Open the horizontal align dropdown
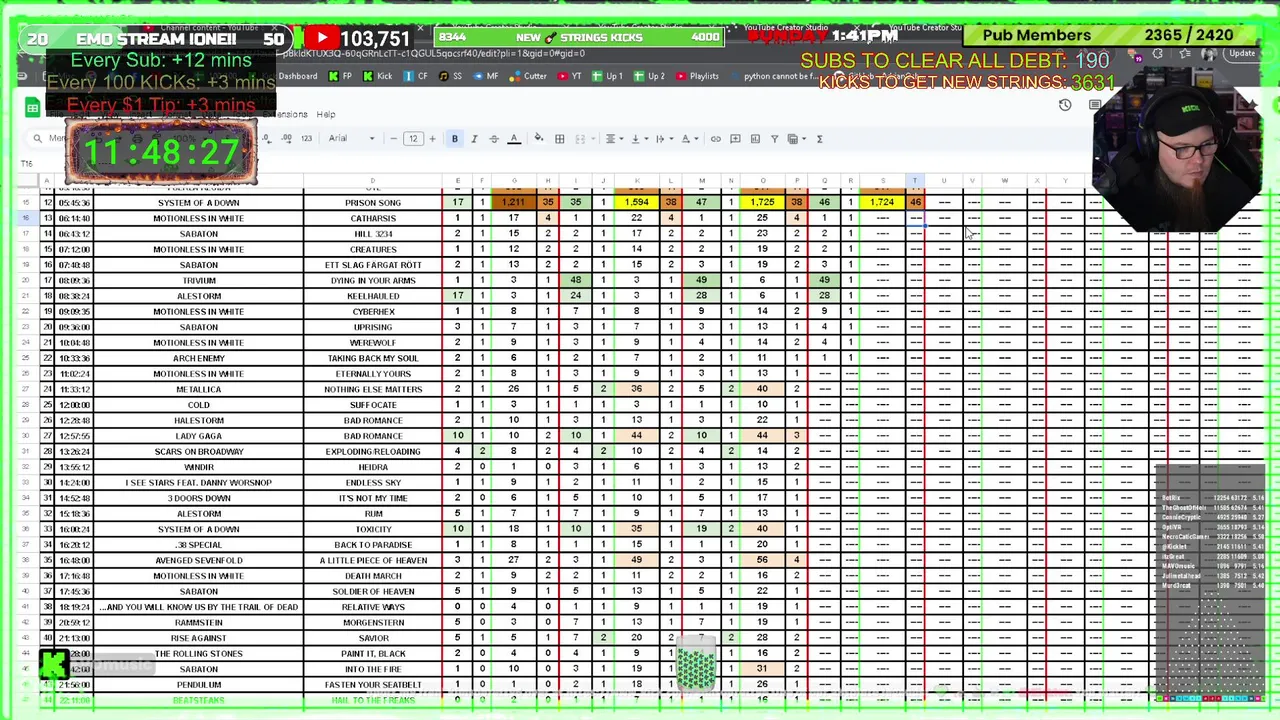 (x=613, y=139)
